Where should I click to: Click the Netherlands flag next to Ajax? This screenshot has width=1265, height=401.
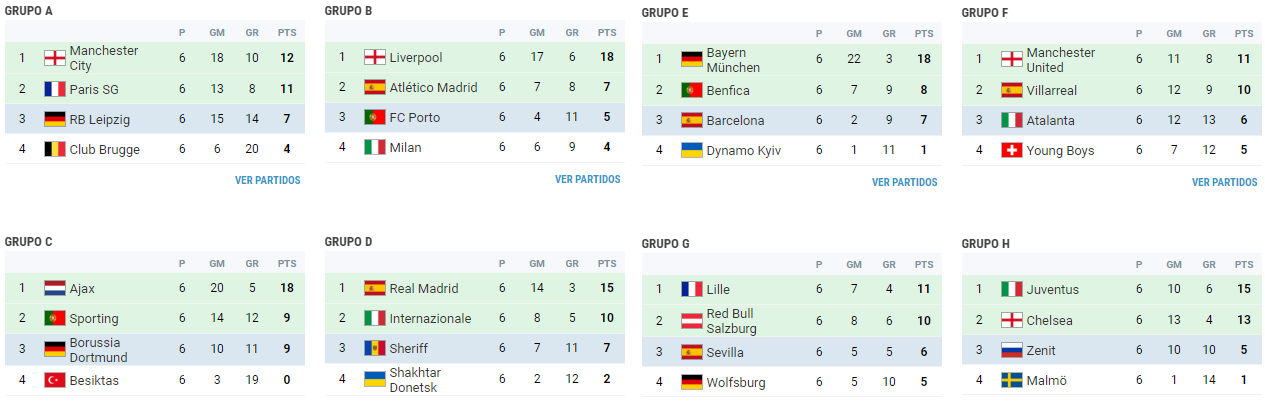[x=55, y=288]
